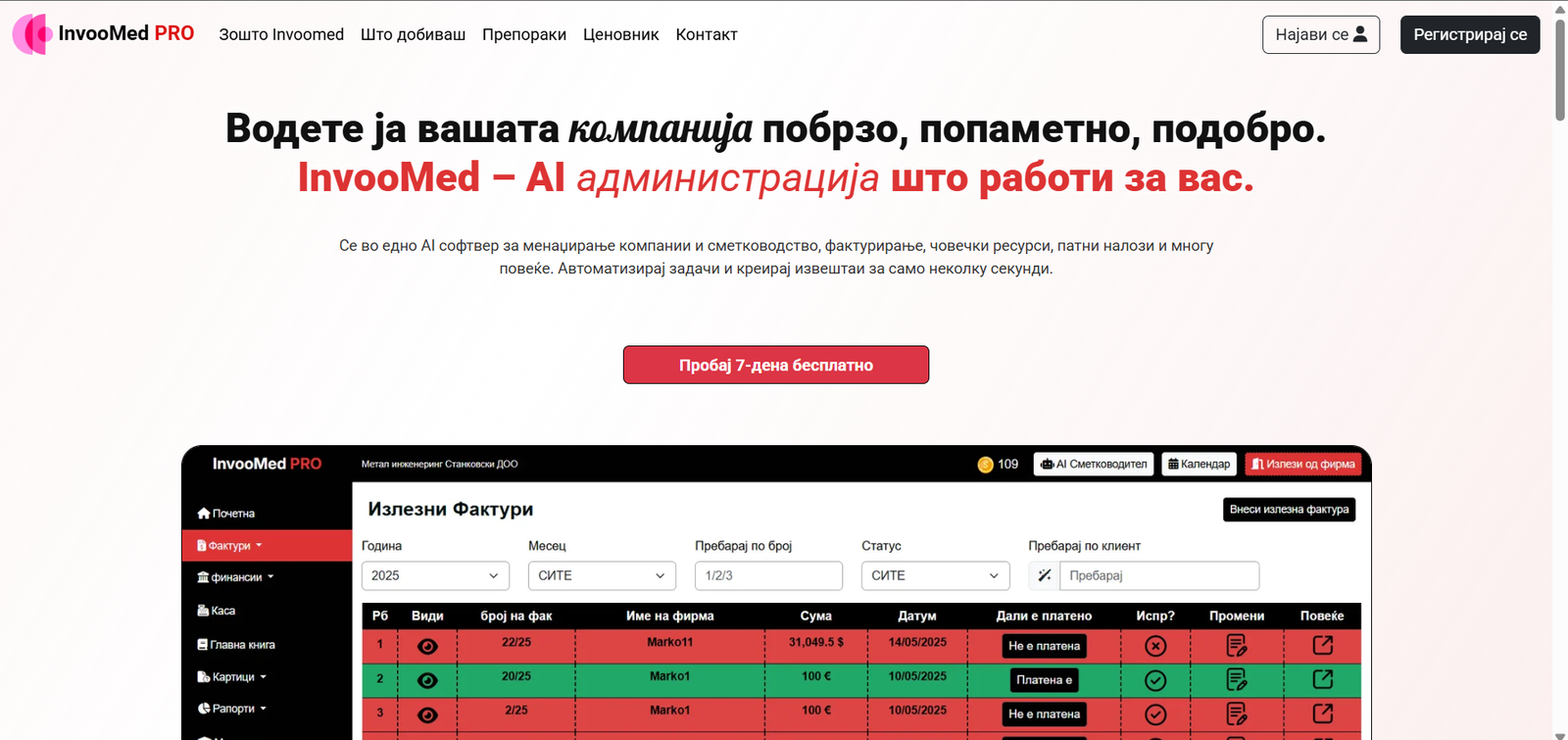
Task: Expand the Статус dropdown filter
Action: [x=935, y=576]
